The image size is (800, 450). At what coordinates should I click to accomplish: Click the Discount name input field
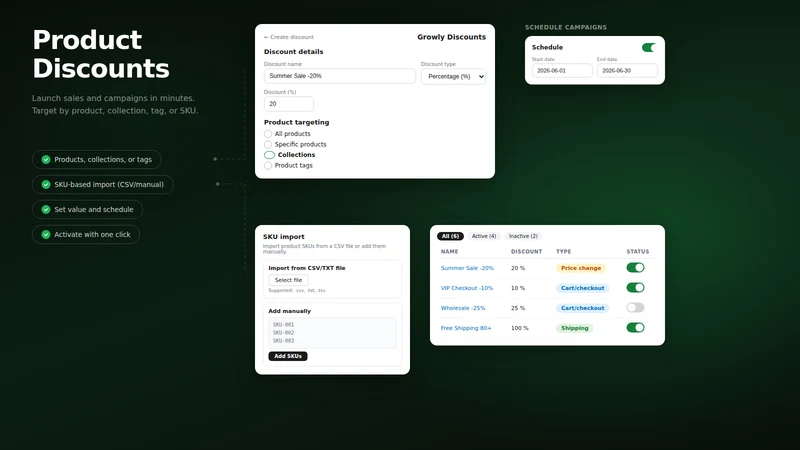coord(340,76)
